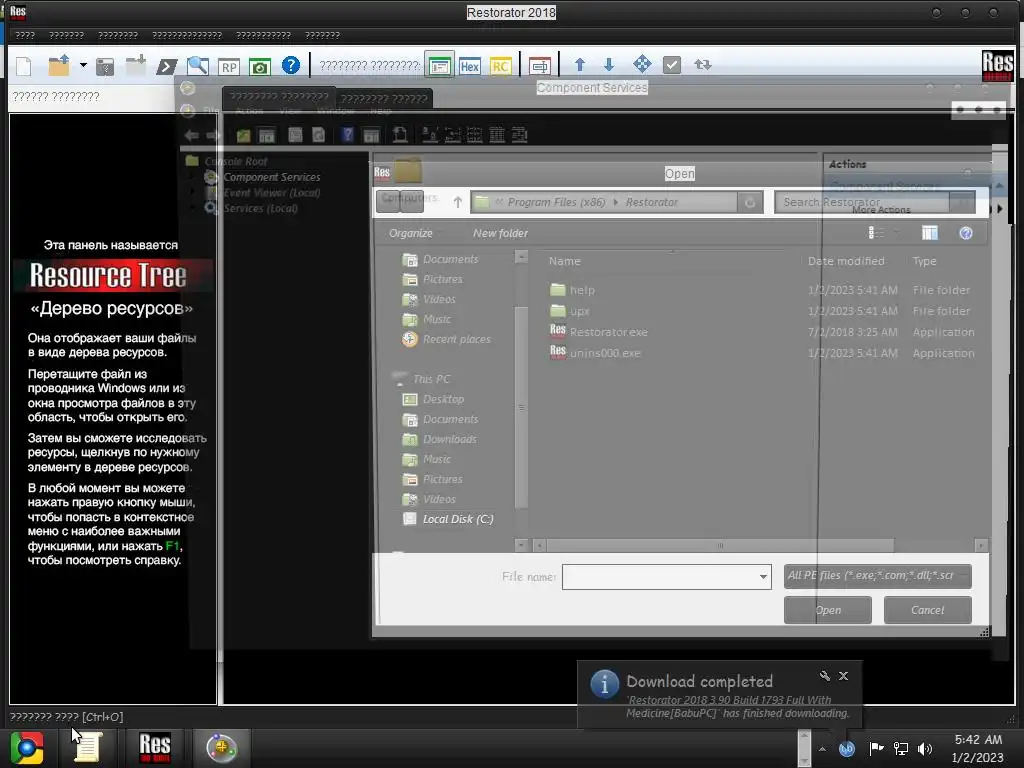
Task: Click New folder in the Open dialog
Action: (x=500, y=233)
